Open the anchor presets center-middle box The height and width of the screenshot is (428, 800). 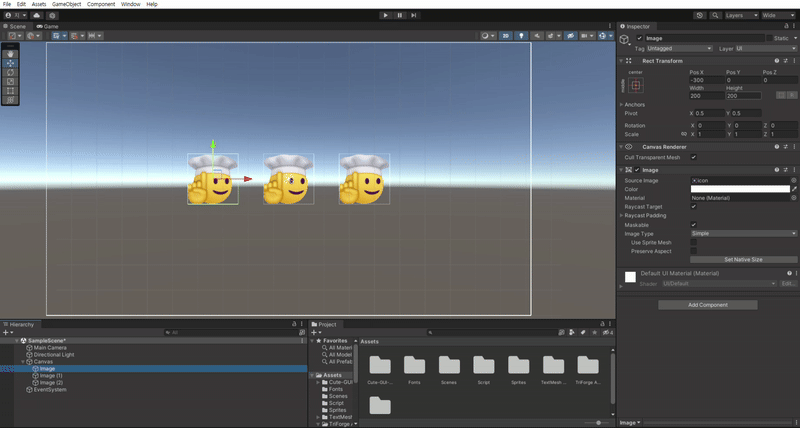click(636, 86)
